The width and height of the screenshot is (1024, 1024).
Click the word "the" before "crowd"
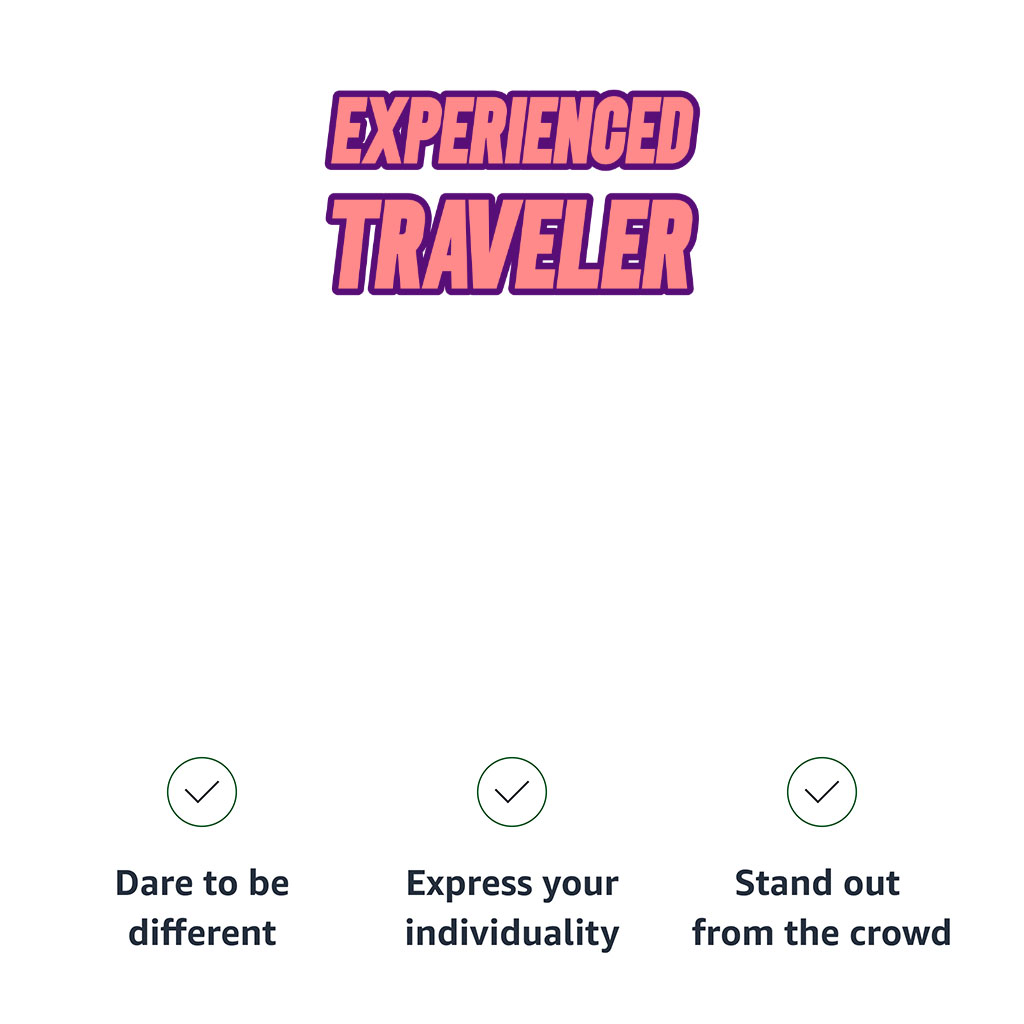(x=804, y=934)
